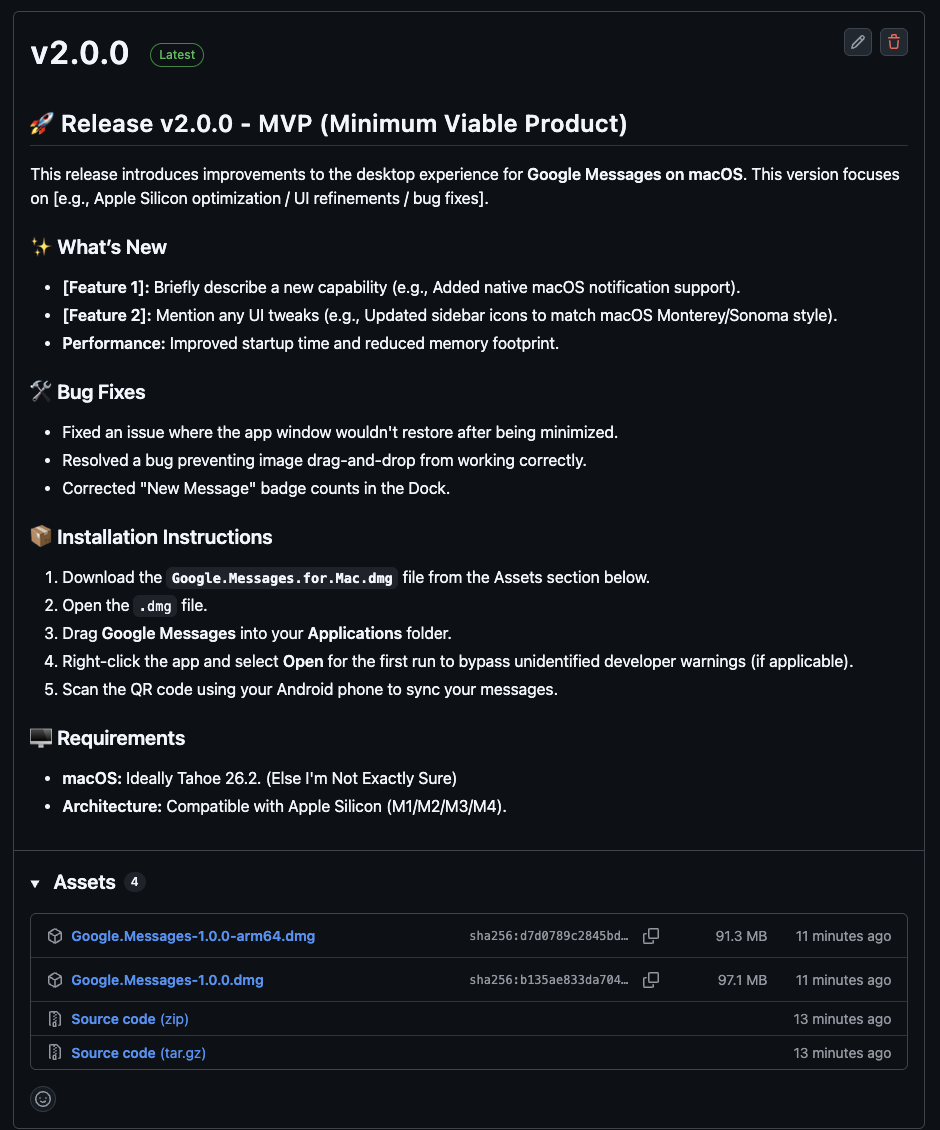Click the Assets heading label
Image resolution: width=940 pixels, height=1130 pixels.
click(84, 882)
